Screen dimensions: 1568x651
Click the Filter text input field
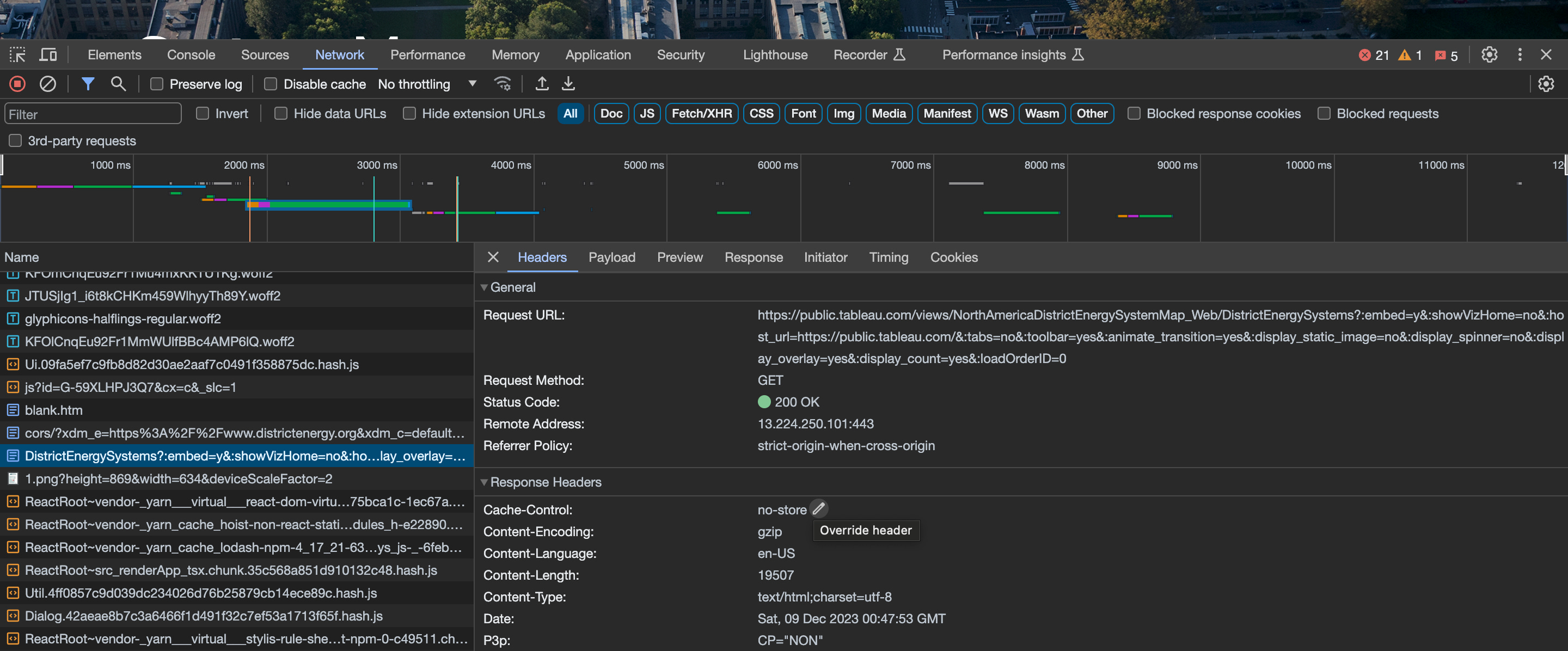coord(93,114)
